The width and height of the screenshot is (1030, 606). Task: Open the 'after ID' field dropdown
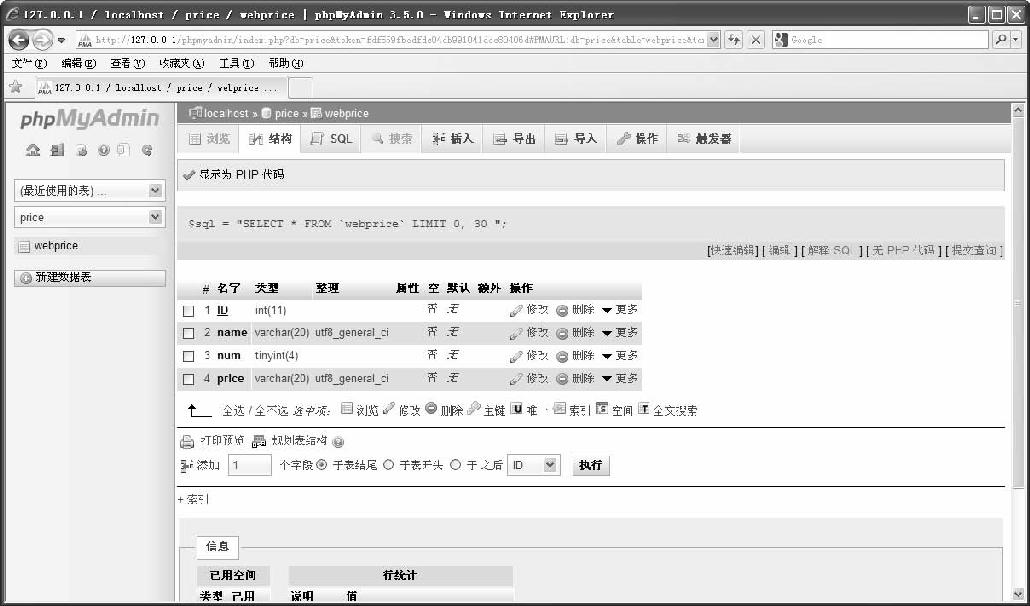pos(533,465)
